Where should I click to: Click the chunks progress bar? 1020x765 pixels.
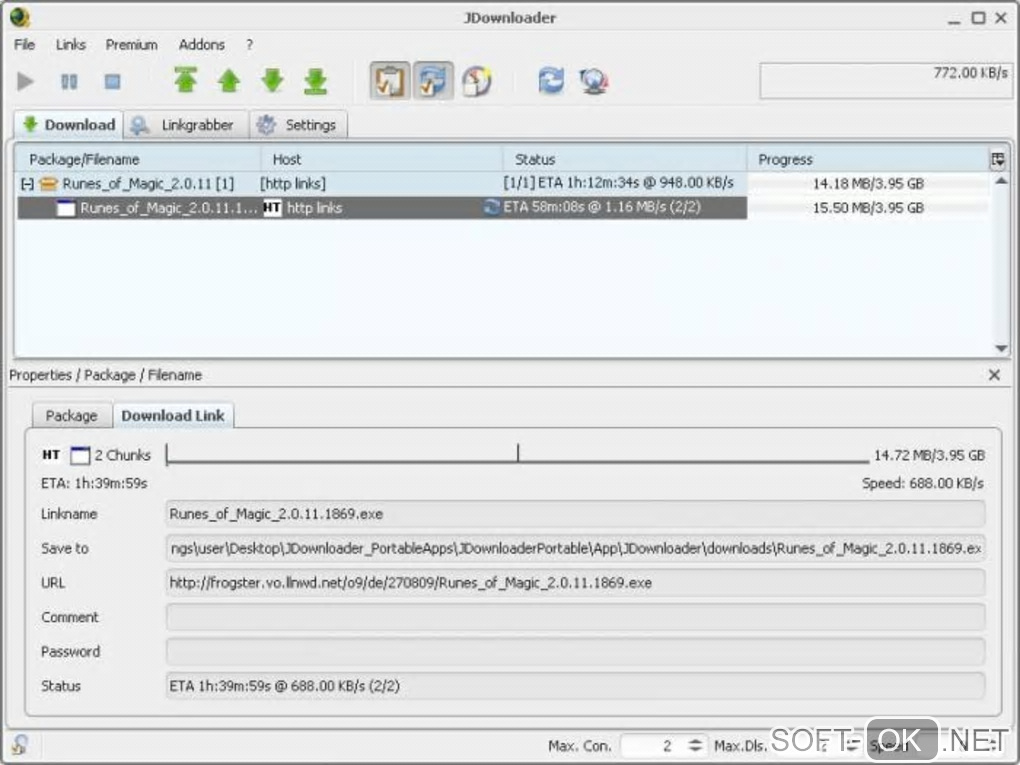click(x=518, y=453)
